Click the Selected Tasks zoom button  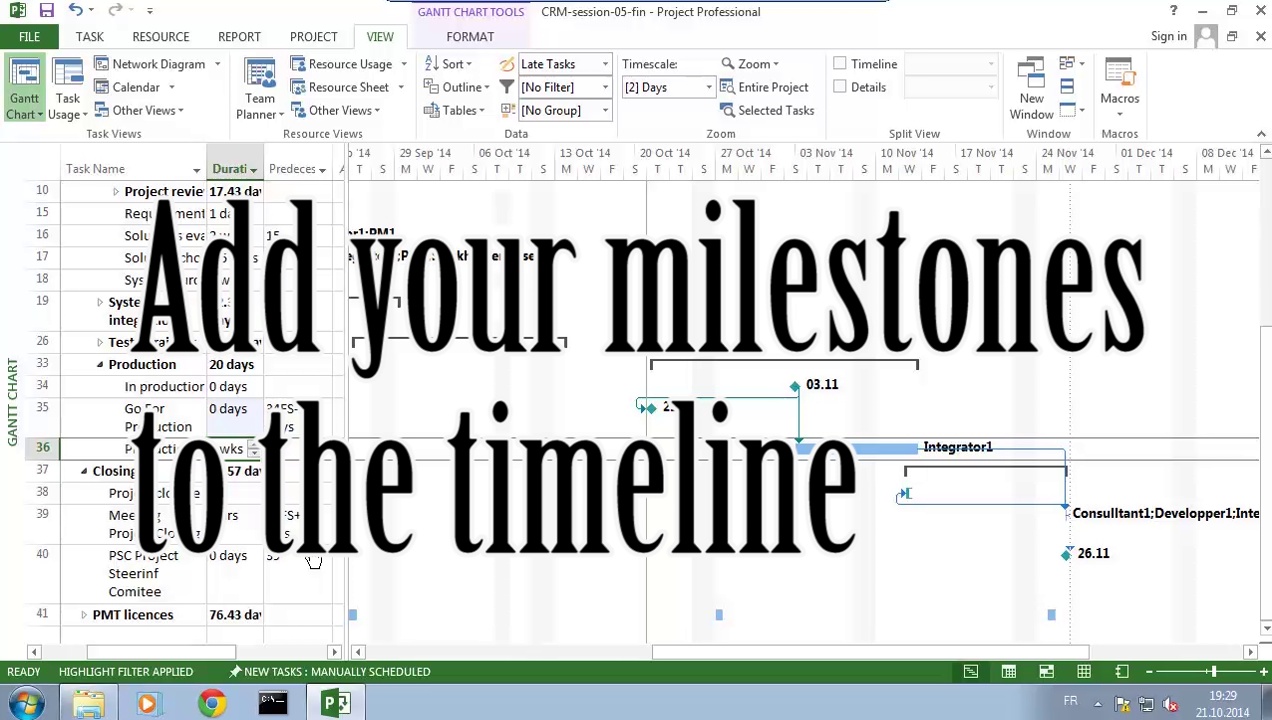click(766, 111)
